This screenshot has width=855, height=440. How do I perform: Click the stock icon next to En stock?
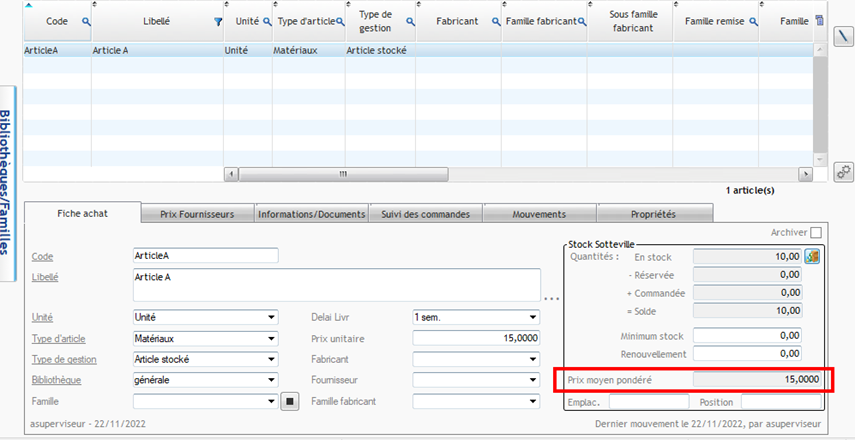pyautogui.click(x=812, y=256)
